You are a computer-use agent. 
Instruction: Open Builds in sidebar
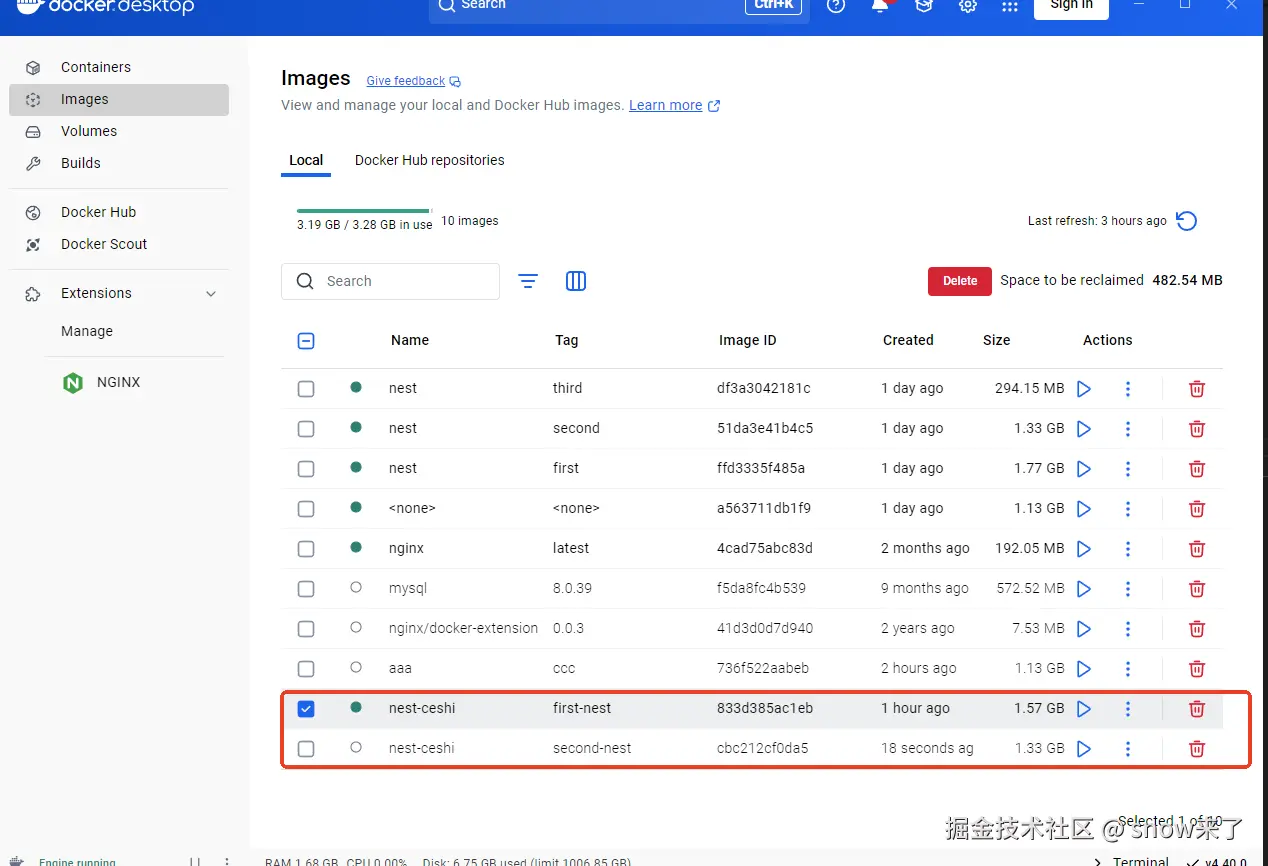point(119,163)
